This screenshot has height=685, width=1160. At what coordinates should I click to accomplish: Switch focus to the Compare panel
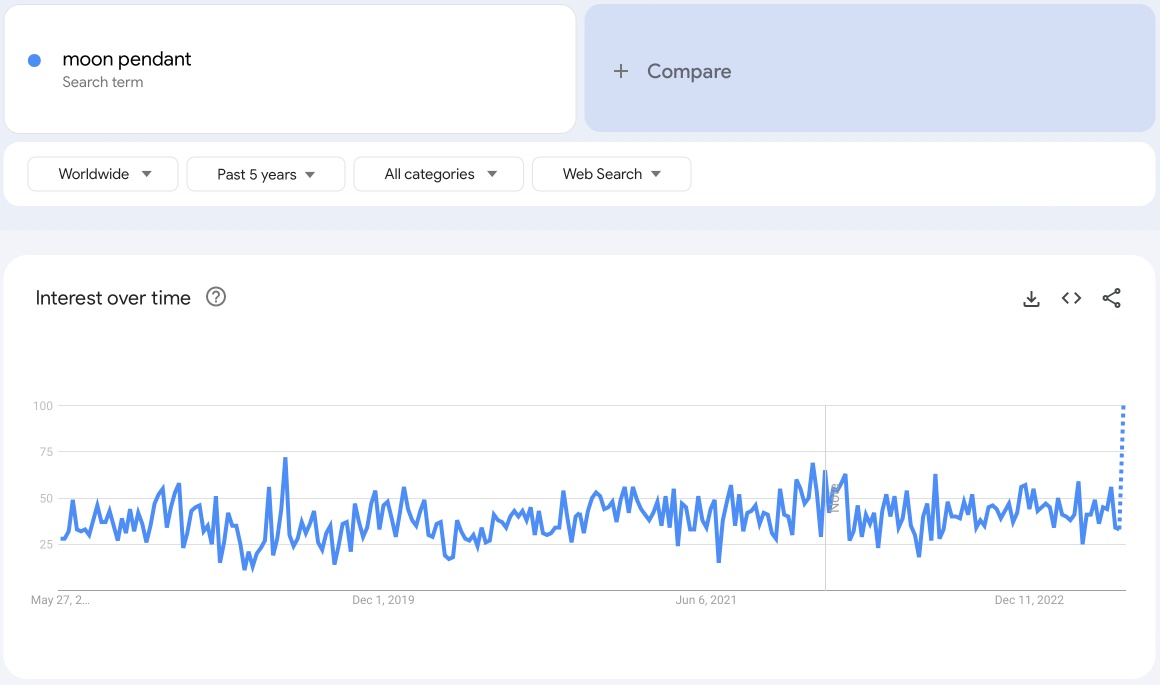(x=868, y=69)
